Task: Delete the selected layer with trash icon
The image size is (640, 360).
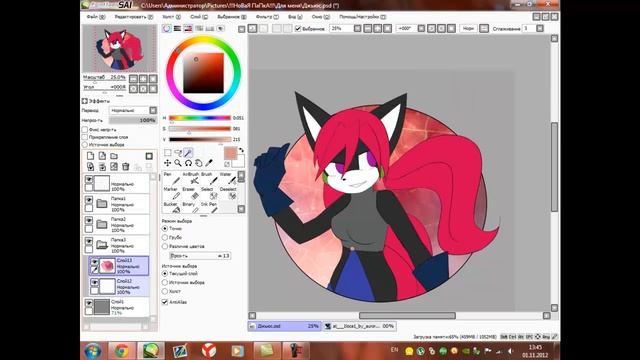Action: pos(126,167)
